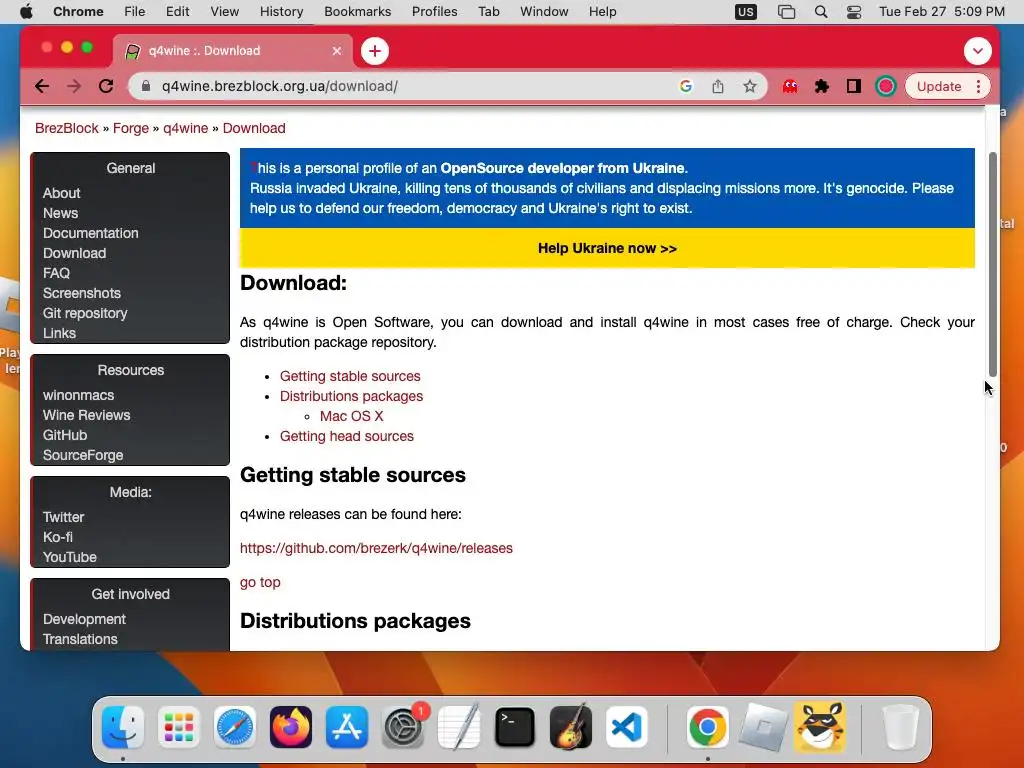Image resolution: width=1024 pixels, height=768 pixels.
Task: Open the Profiles menu
Action: [434, 12]
